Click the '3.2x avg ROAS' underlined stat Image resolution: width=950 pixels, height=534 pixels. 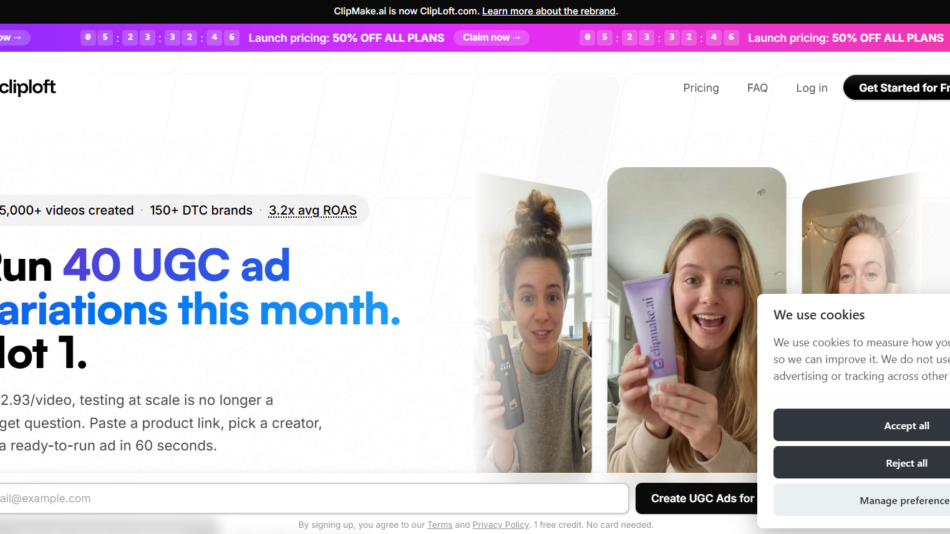[x=313, y=210]
